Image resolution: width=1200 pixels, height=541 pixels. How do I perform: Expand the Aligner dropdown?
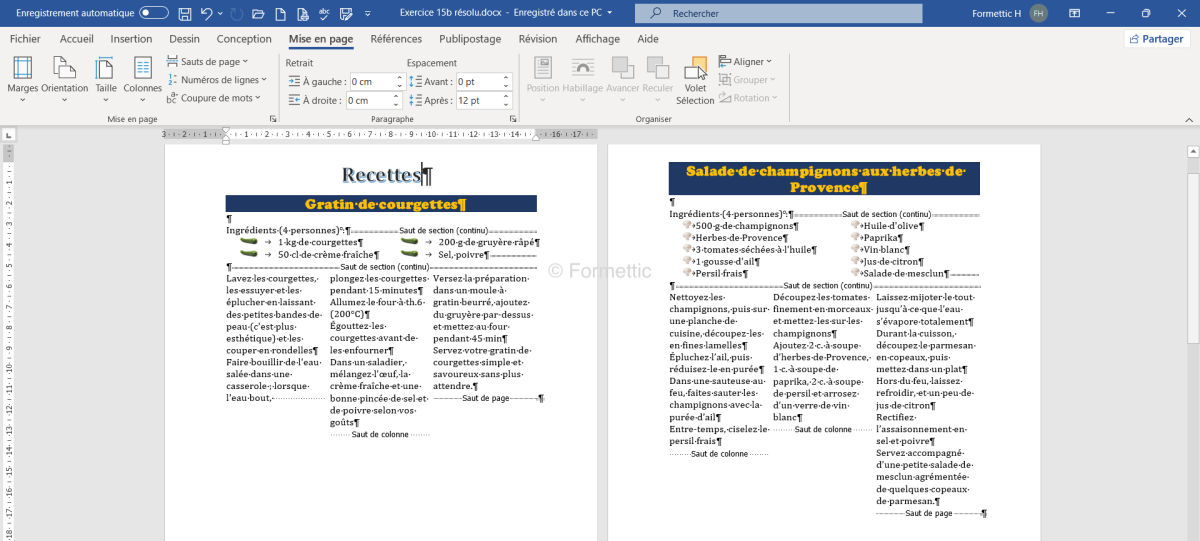(x=748, y=62)
